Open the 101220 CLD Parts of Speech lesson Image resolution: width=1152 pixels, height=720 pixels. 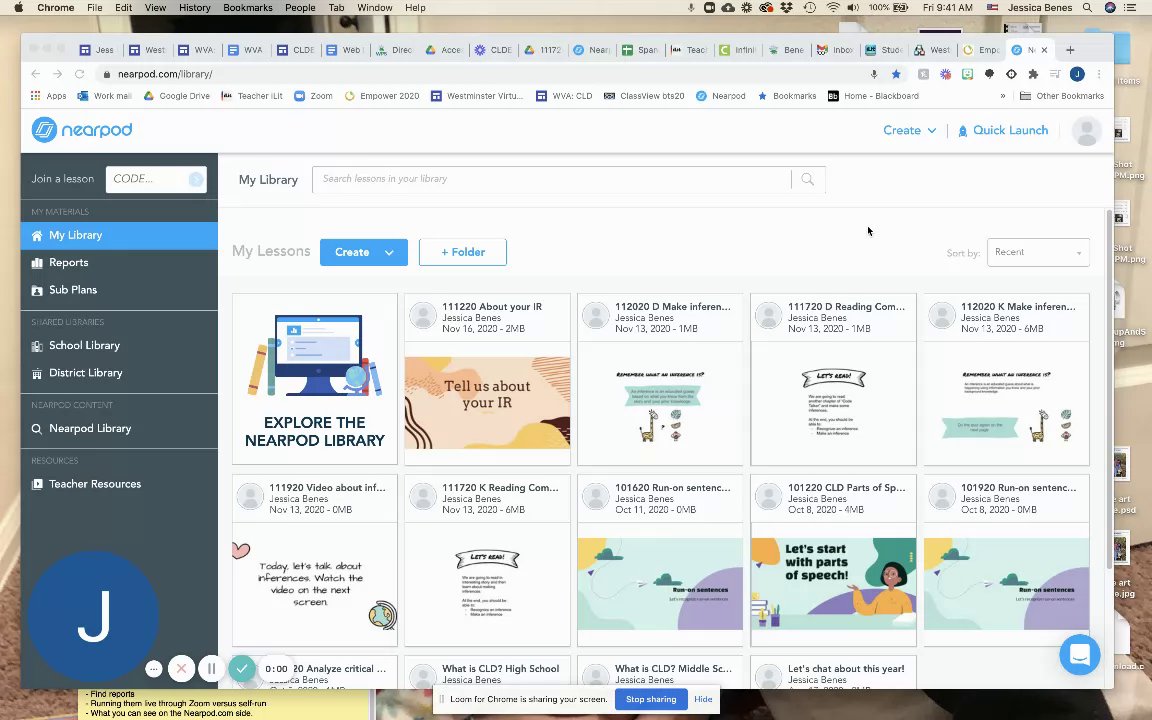(x=833, y=560)
